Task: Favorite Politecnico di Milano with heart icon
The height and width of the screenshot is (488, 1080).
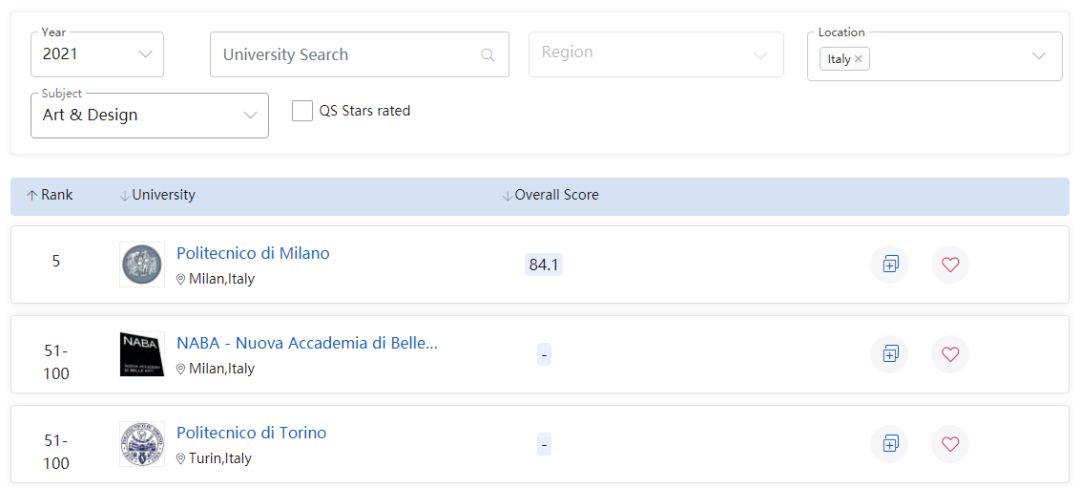Action: coord(950,264)
